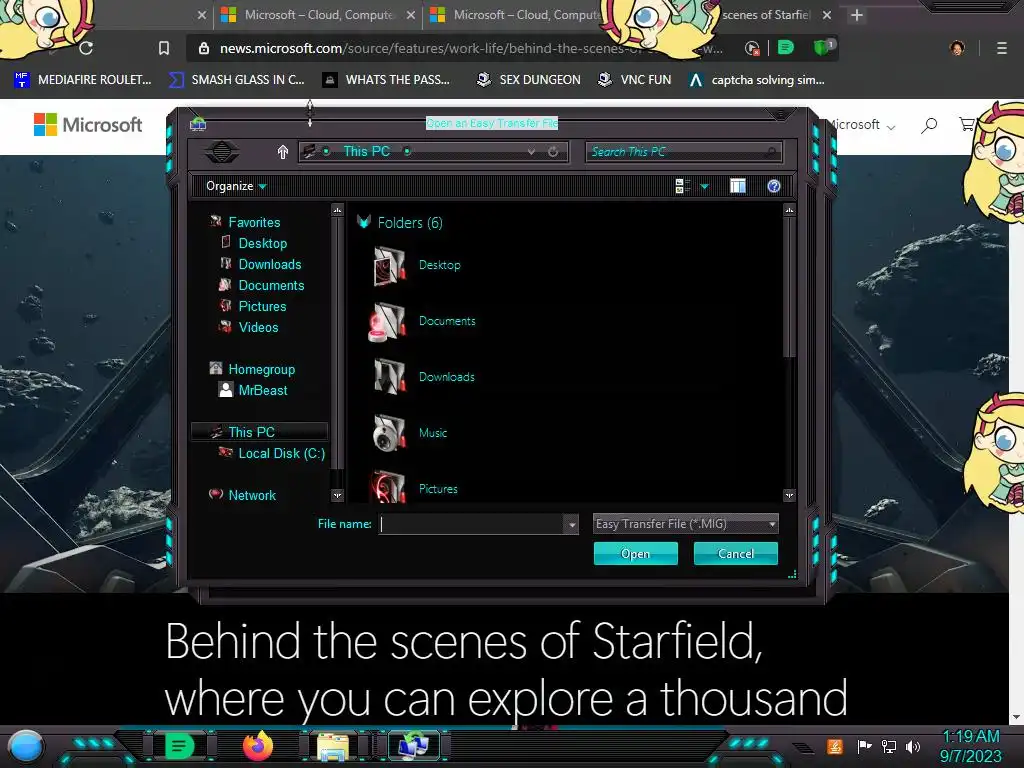
Task: Open SMASH GLASS IN C... bookmark
Action: (x=236, y=80)
